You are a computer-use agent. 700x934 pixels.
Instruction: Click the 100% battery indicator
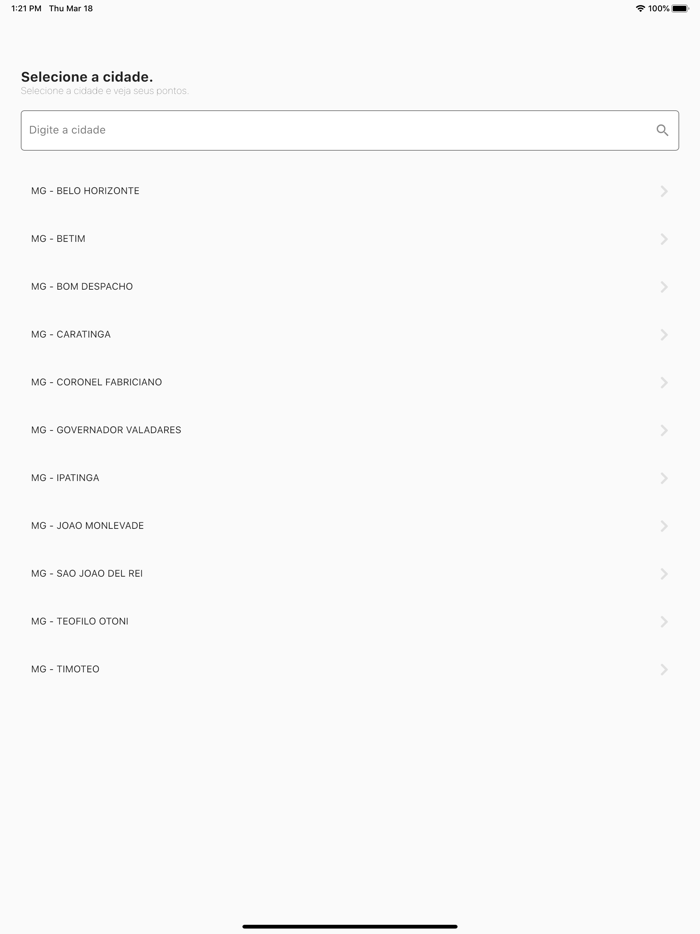coord(659,8)
